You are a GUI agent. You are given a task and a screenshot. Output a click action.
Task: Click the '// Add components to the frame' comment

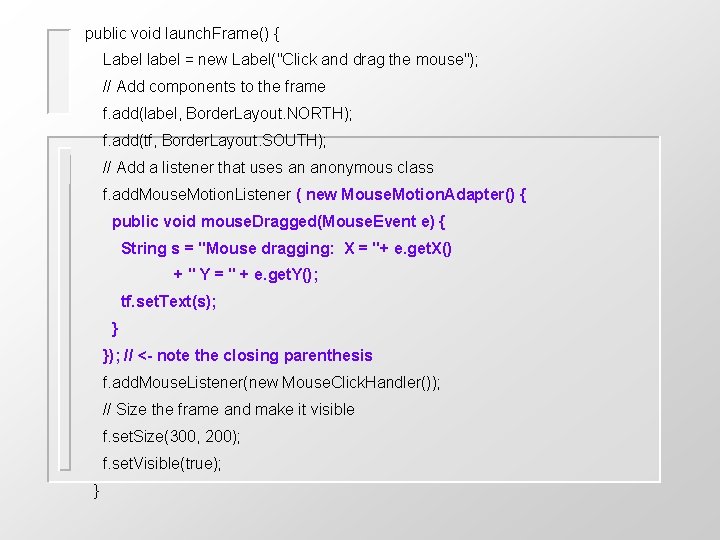click(x=214, y=87)
